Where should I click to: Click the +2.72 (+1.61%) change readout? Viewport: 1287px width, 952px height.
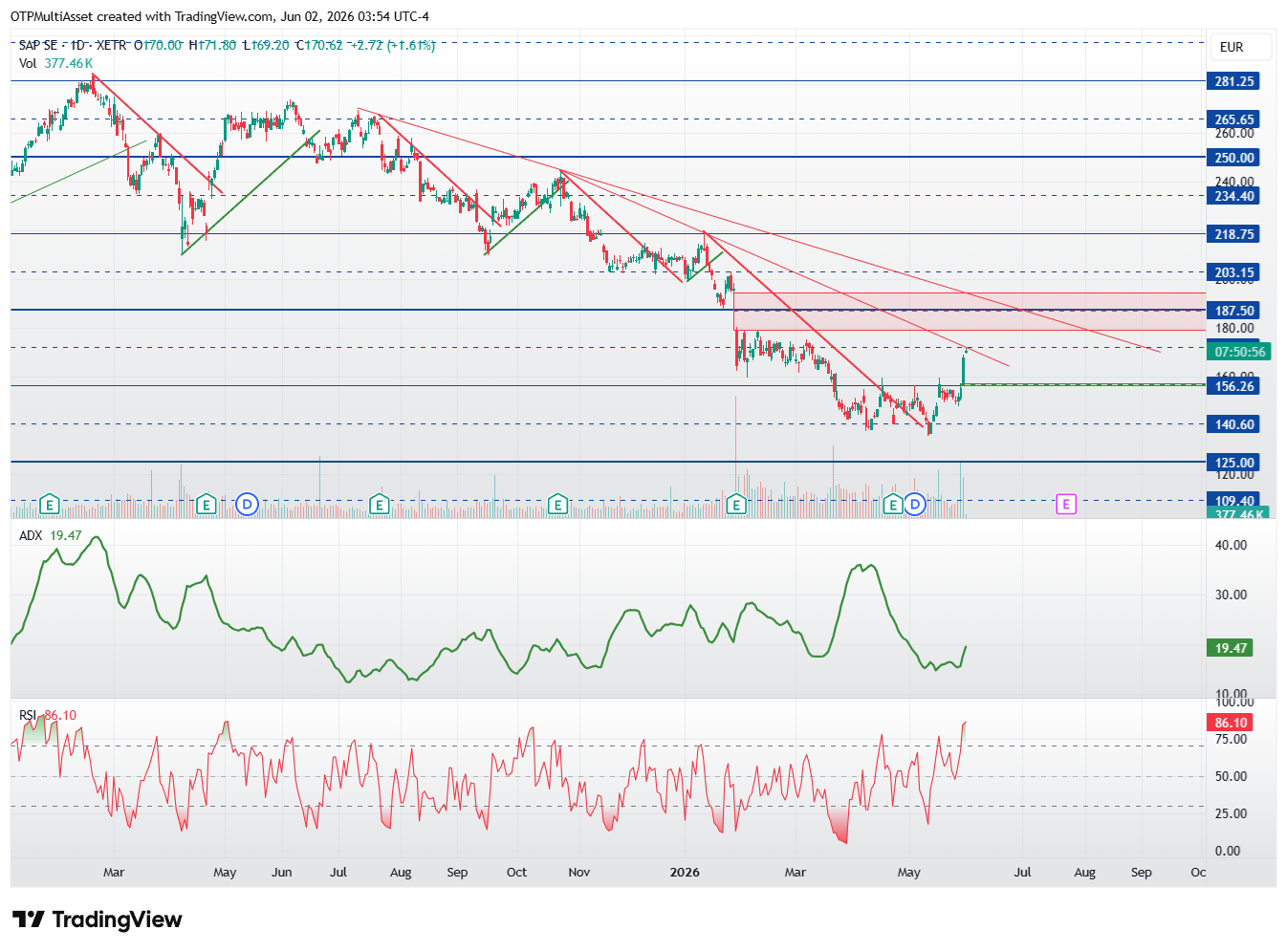click(392, 45)
